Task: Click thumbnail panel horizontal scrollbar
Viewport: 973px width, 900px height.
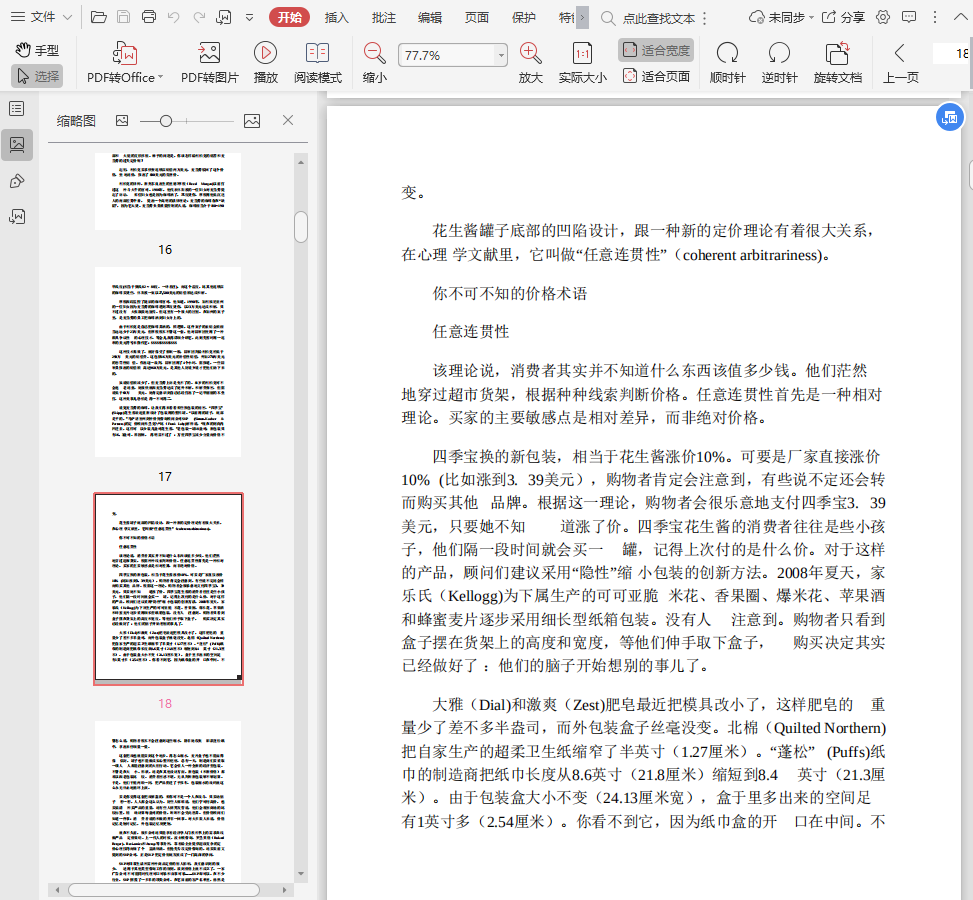Action: [164, 889]
